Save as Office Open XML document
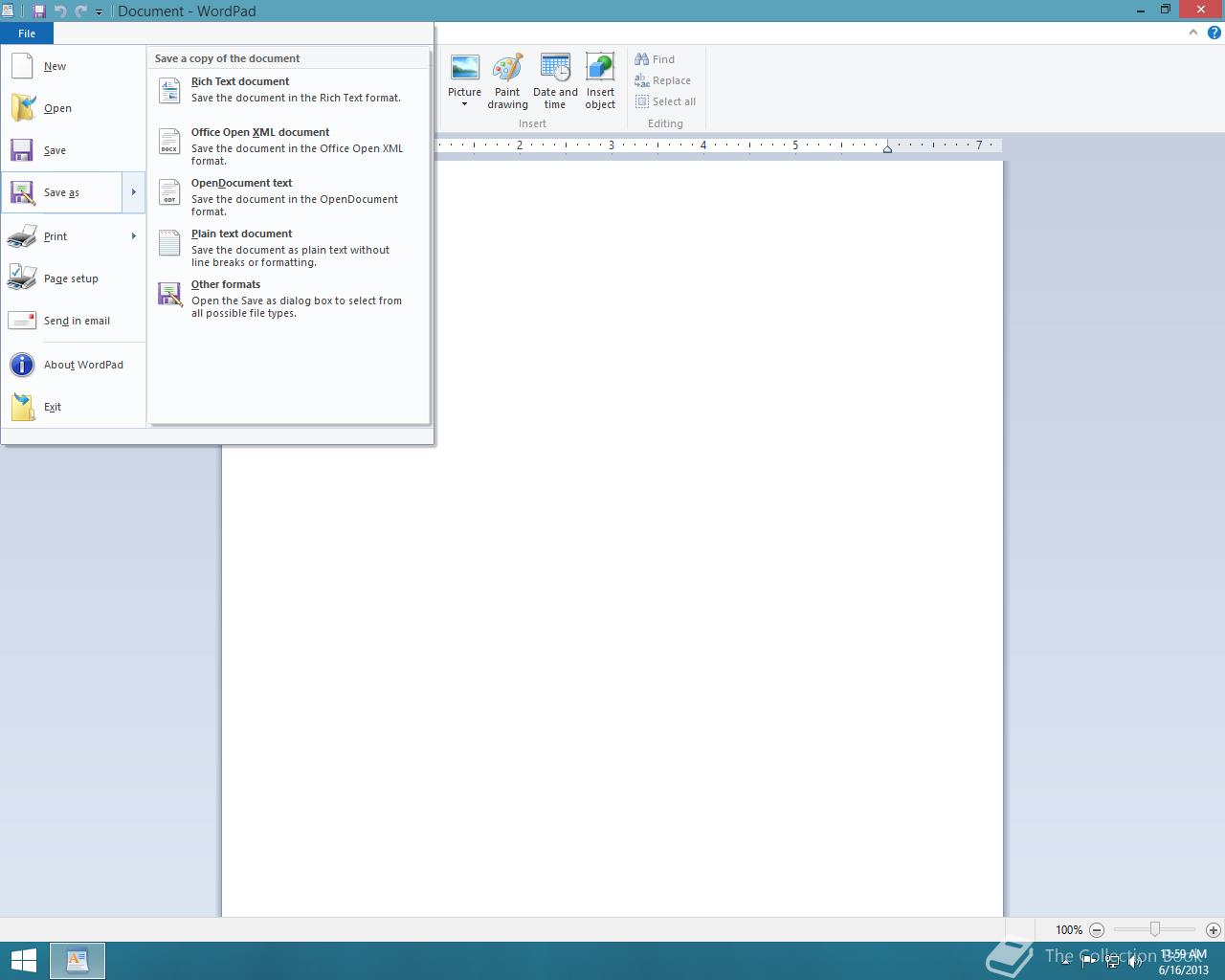The image size is (1225, 980). click(x=288, y=146)
